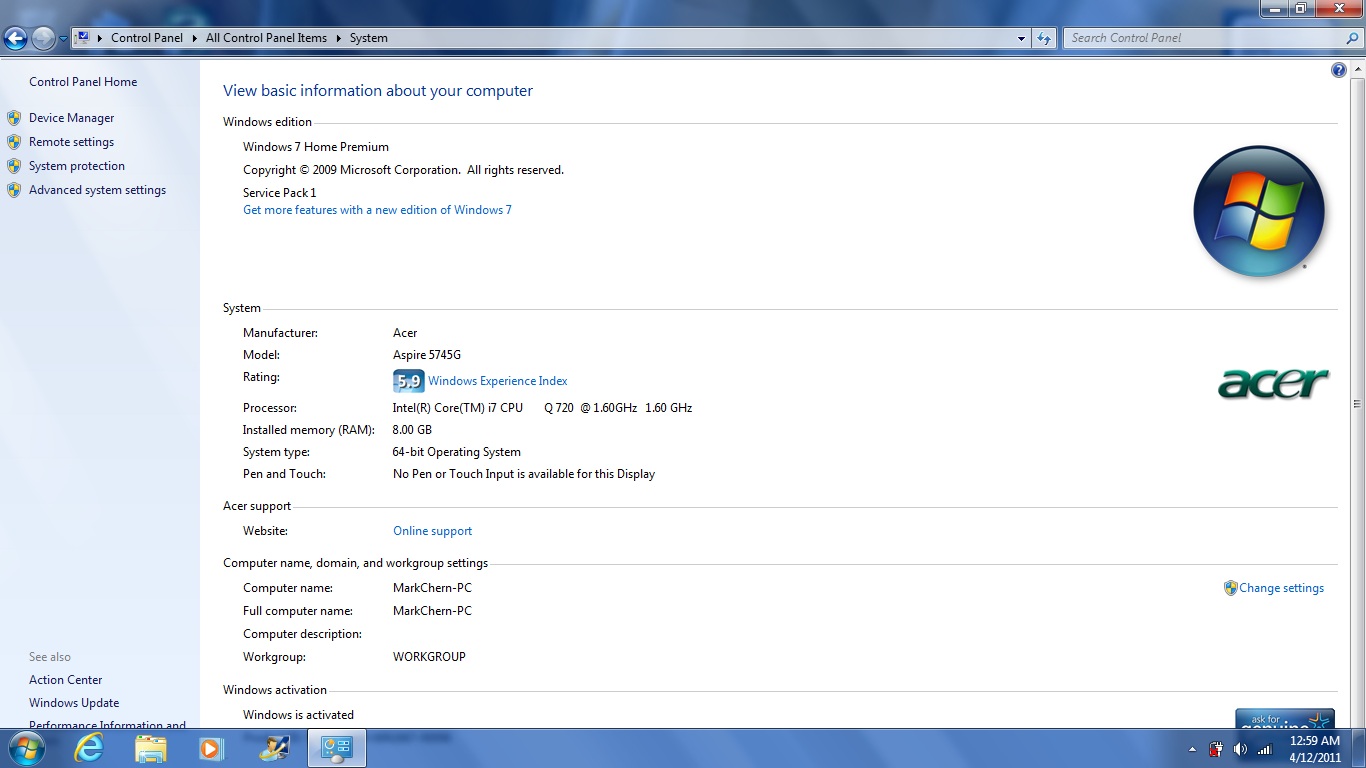
Task: Open the recent pages dropdown beside Forward
Action: (x=63, y=38)
